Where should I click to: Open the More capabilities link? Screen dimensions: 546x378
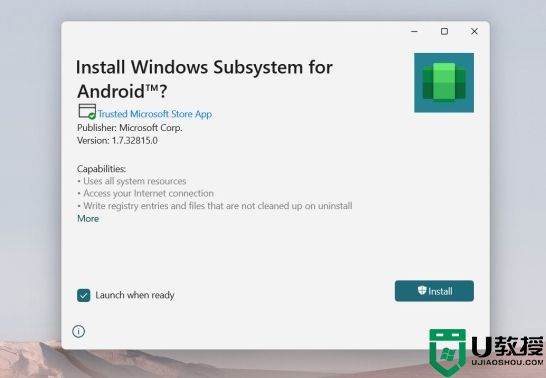point(88,219)
